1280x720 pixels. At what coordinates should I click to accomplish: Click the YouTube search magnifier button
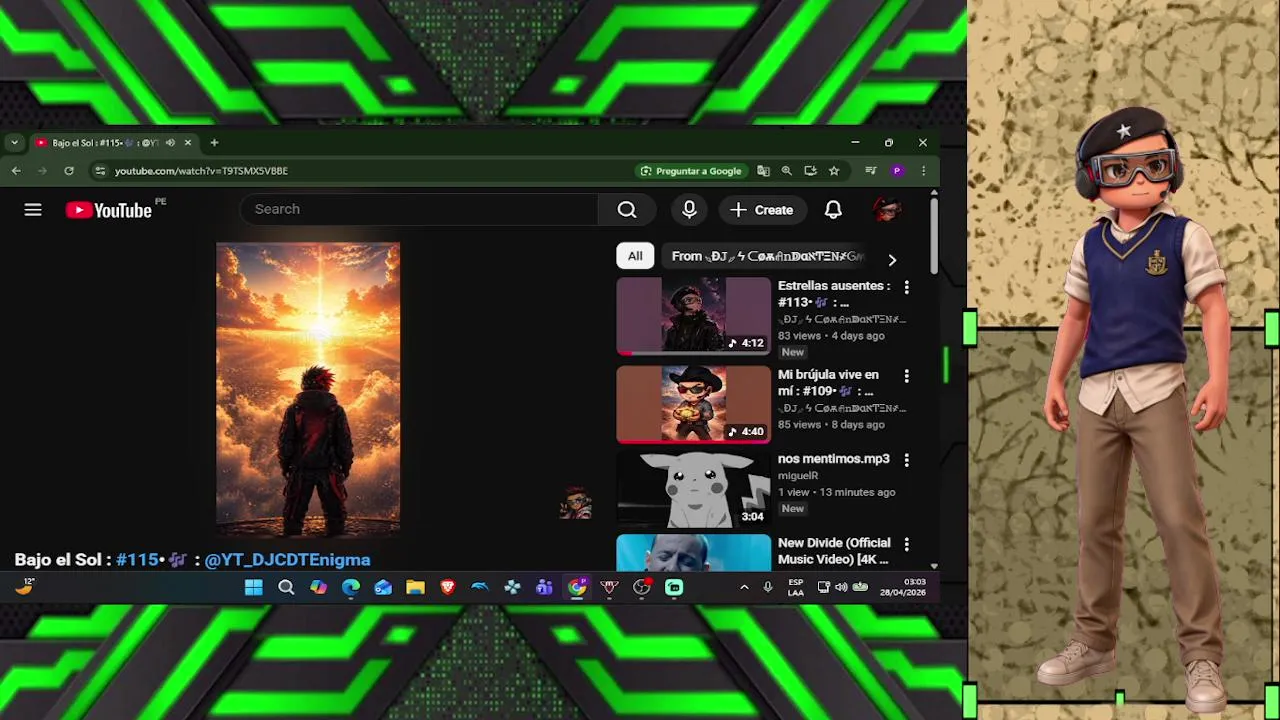pos(627,209)
